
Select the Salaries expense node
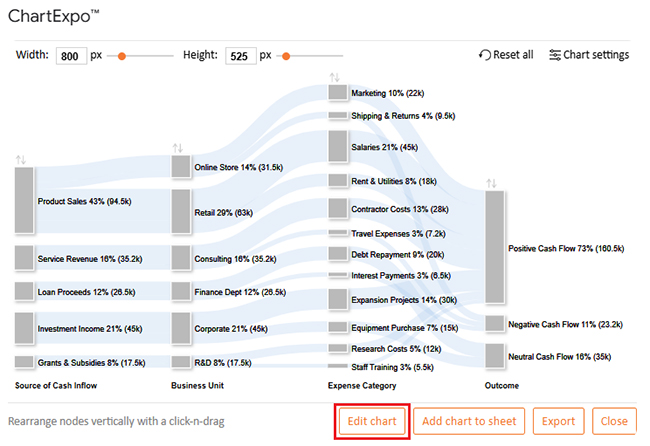338,147
